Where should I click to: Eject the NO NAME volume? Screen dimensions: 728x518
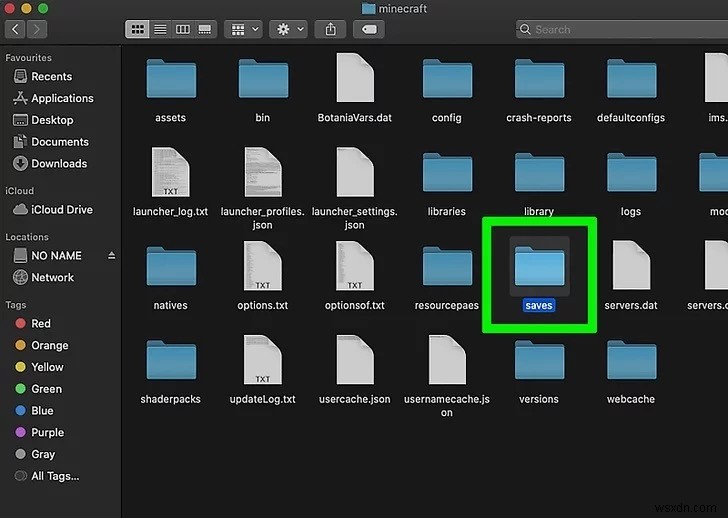point(111,256)
